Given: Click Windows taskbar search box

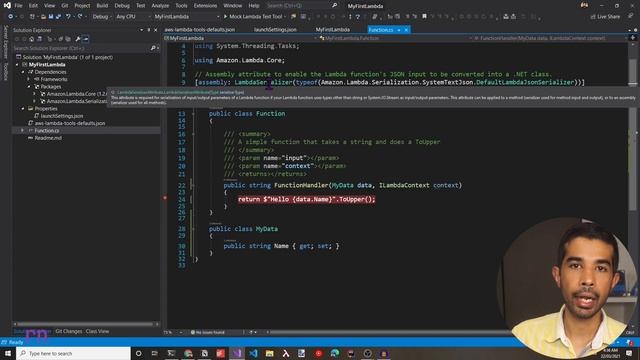Looking at the screenshot, I should (x=73, y=353).
